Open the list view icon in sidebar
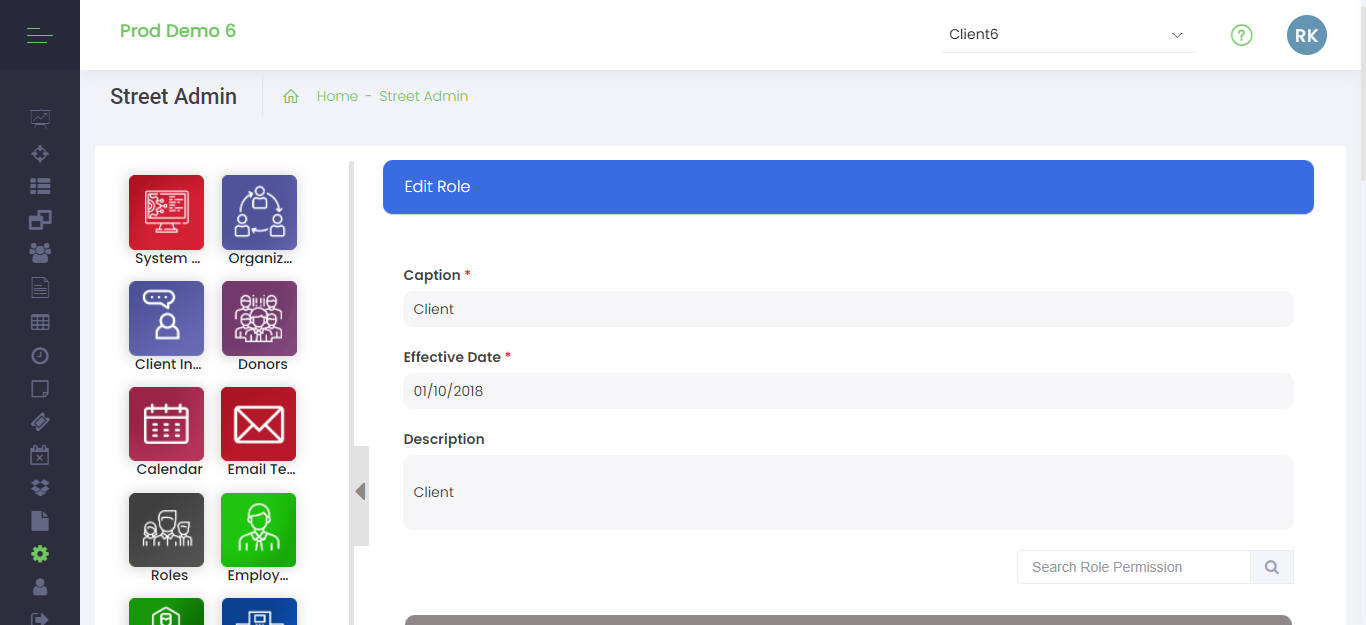 tap(40, 186)
